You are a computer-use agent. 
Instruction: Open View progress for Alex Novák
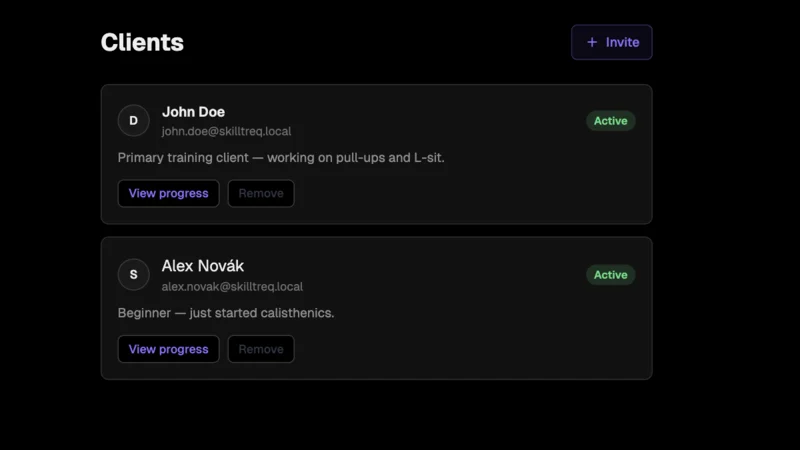pos(168,349)
